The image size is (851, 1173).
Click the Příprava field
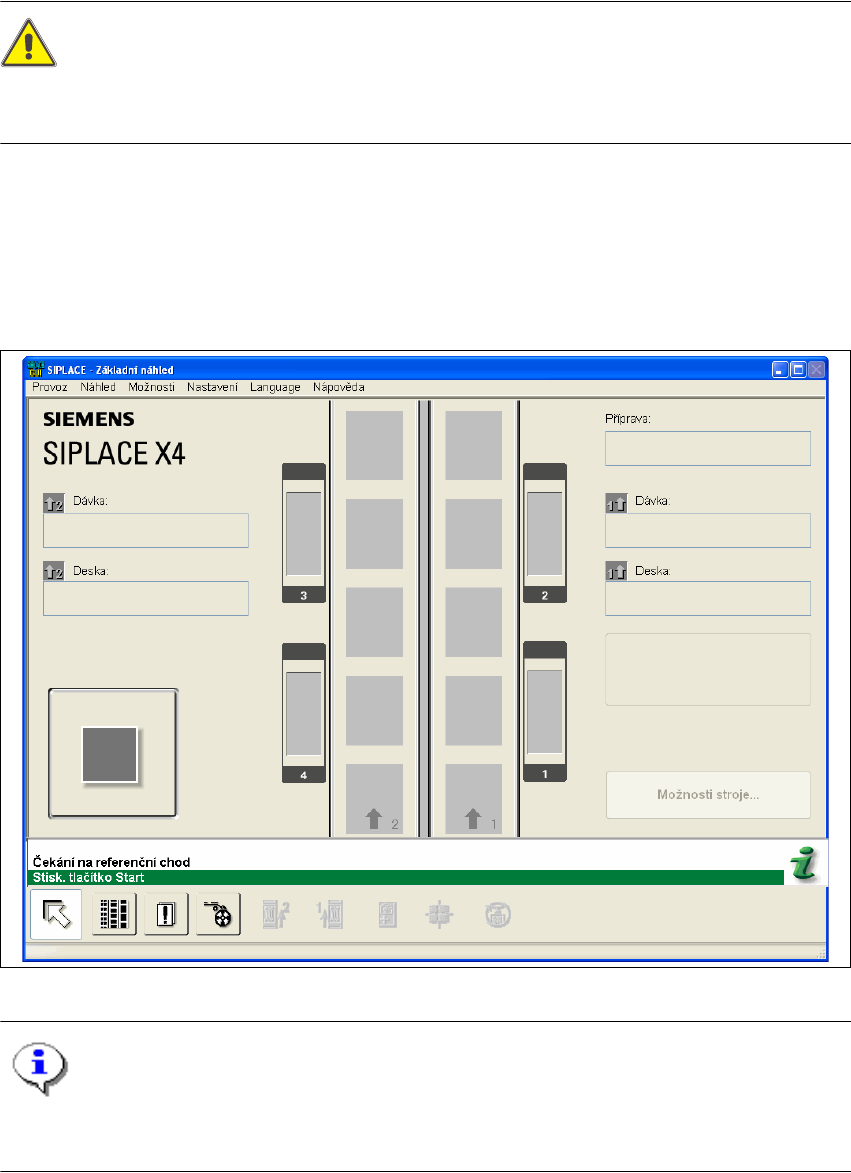coord(708,448)
